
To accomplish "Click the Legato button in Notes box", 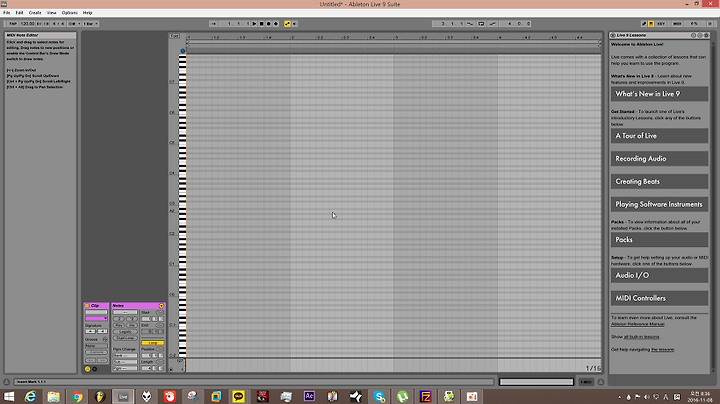I will tap(125, 331).
